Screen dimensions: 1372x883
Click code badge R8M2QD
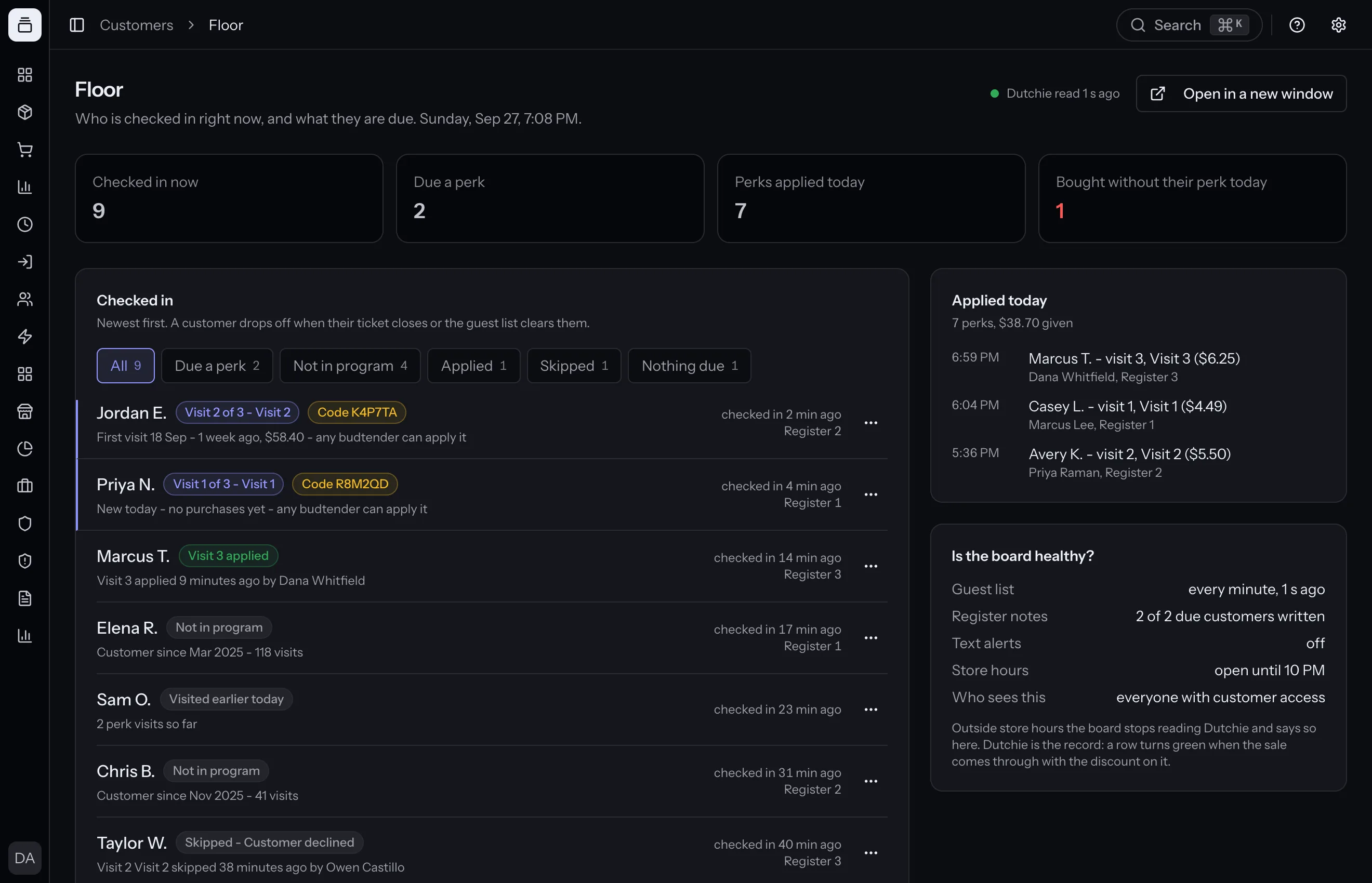click(345, 484)
